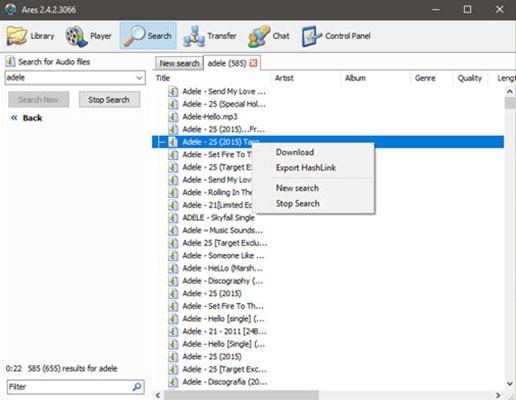
Task: Open the Control Panel
Action: 336,36
